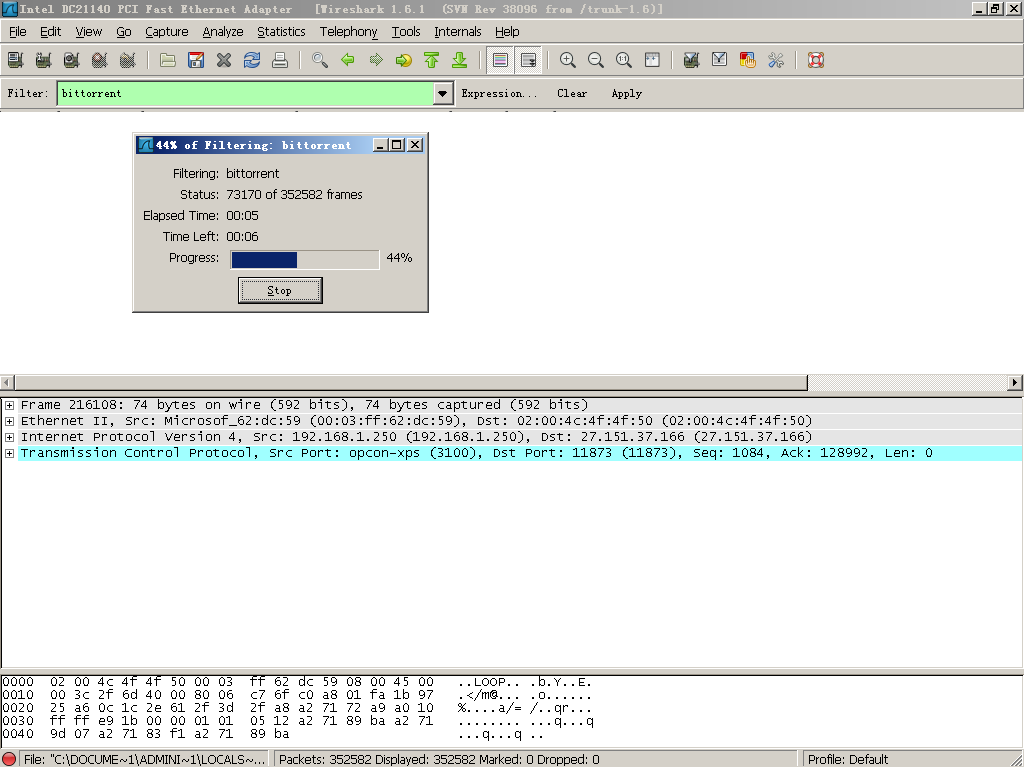Print packets with the printer icon
1024x768 pixels.
280,60
